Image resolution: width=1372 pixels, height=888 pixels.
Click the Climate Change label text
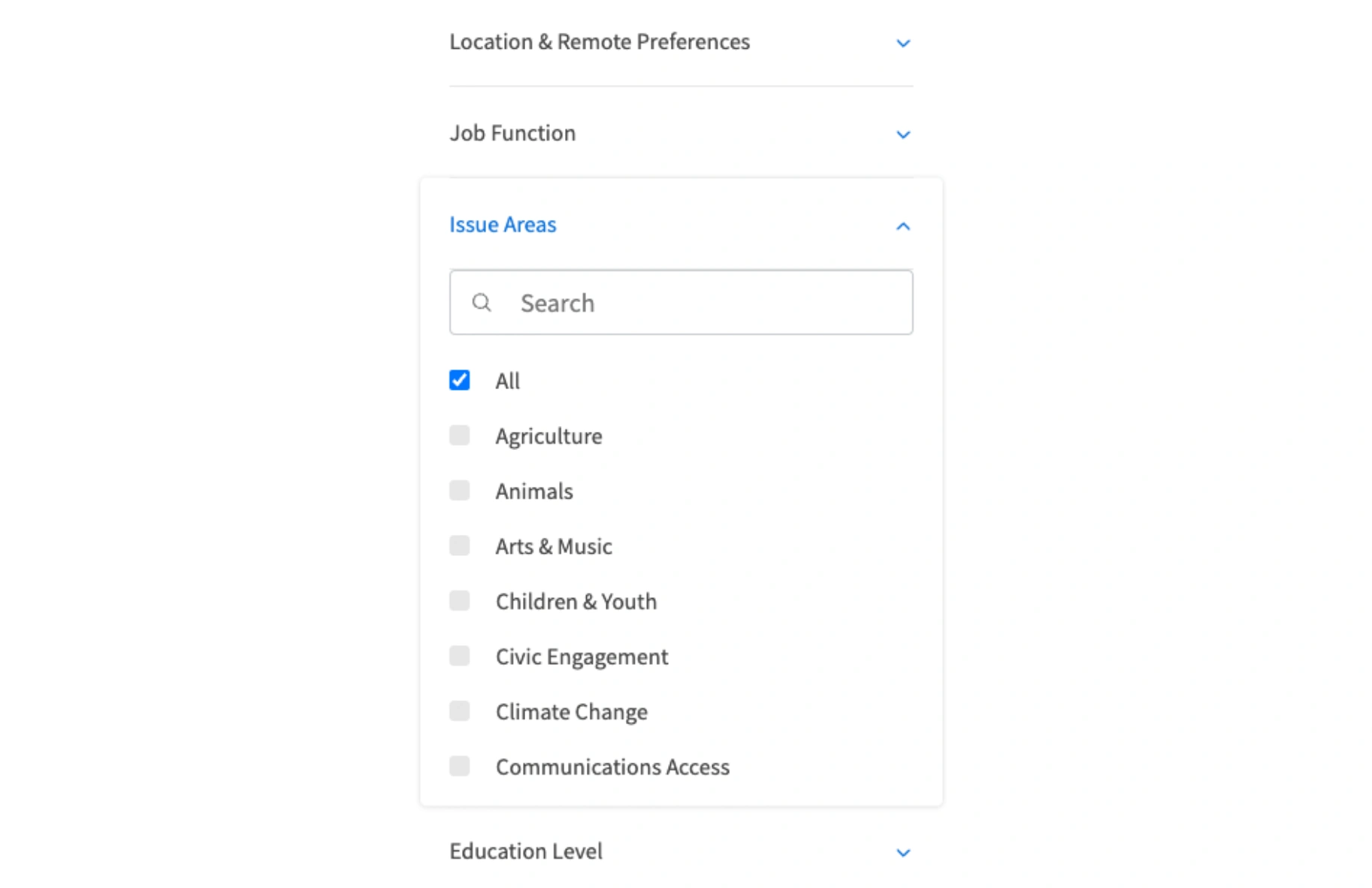(571, 712)
